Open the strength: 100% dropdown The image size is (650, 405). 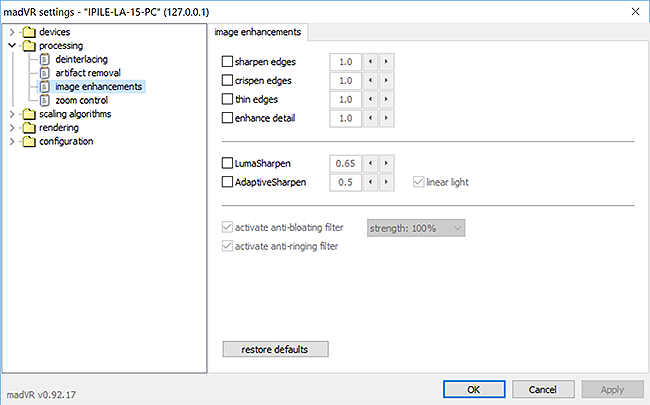tap(416, 228)
